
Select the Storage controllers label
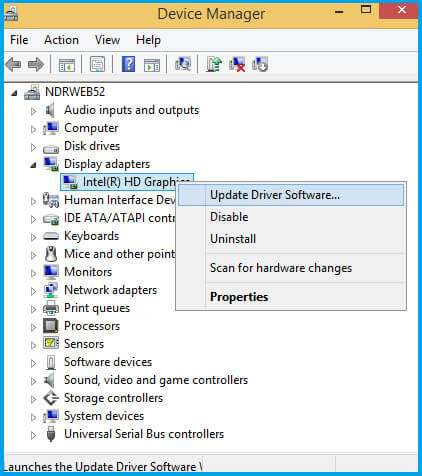click(113, 398)
